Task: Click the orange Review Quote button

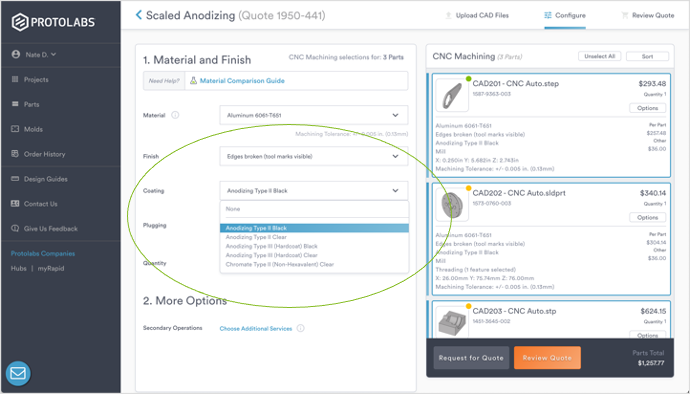Action: [547, 358]
